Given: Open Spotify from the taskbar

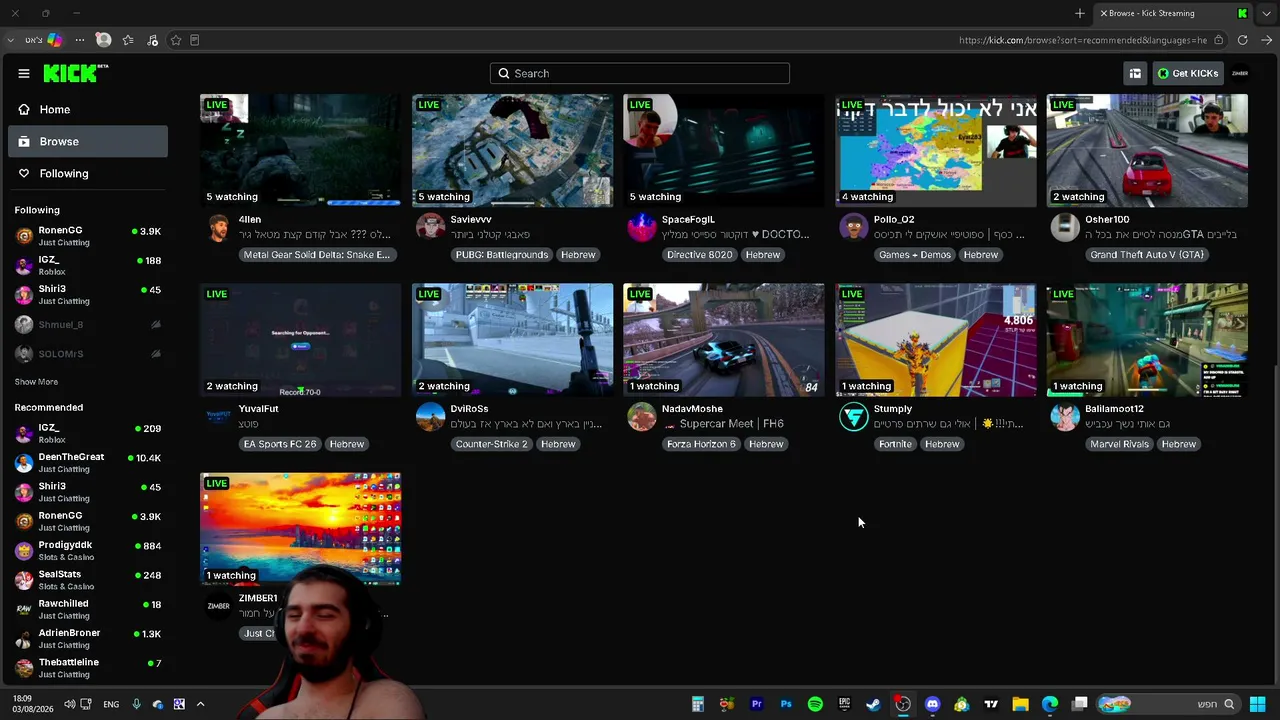Looking at the screenshot, I should pyautogui.click(x=815, y=704).
